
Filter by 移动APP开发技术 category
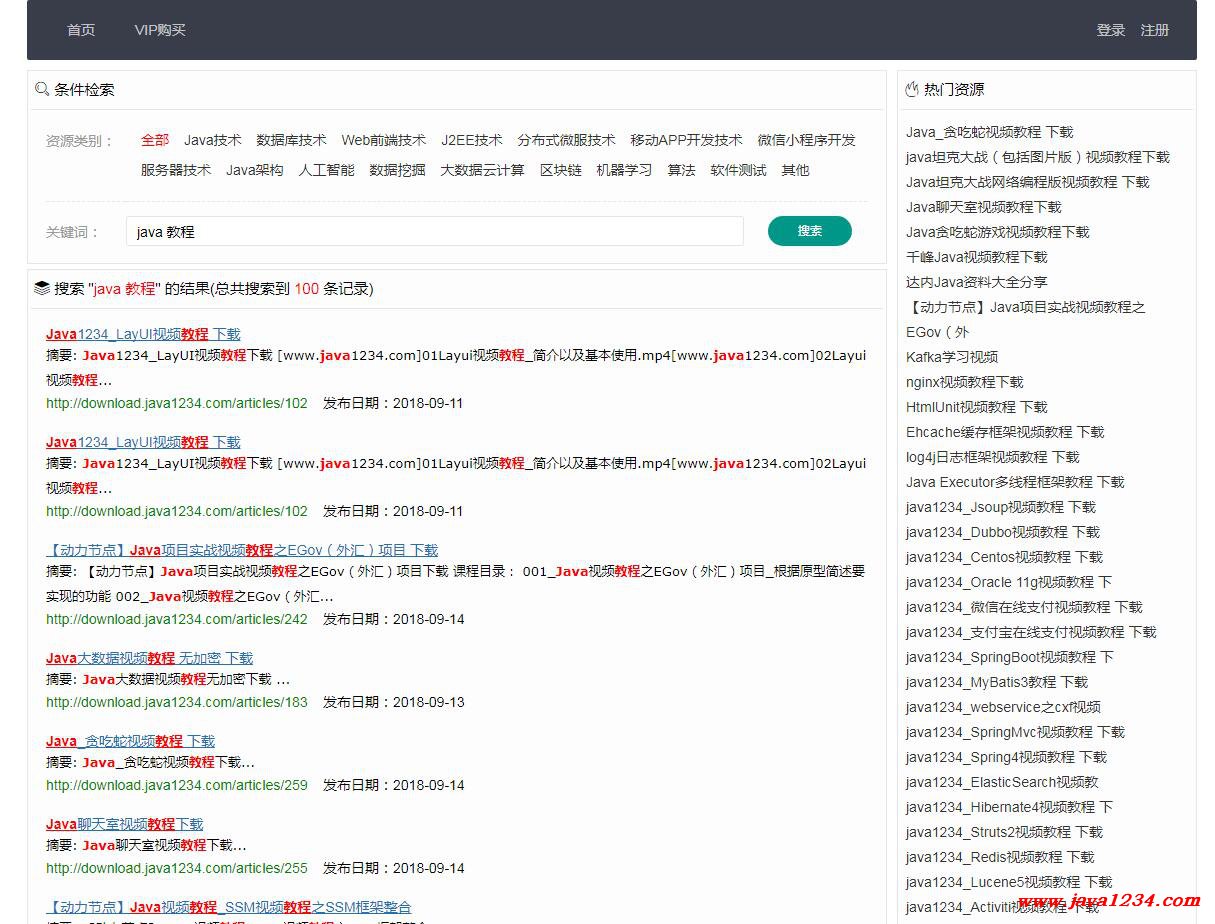[686, 140]
